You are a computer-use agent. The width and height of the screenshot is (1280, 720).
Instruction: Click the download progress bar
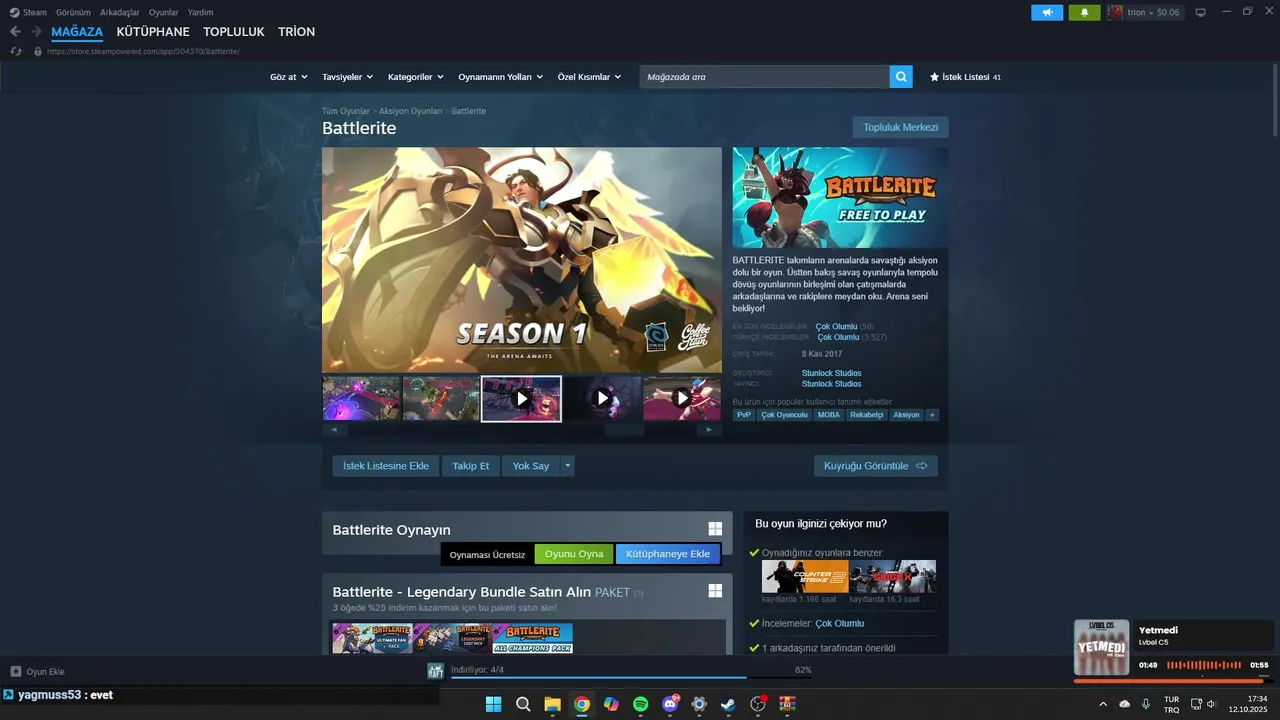(x=631, y=678)
